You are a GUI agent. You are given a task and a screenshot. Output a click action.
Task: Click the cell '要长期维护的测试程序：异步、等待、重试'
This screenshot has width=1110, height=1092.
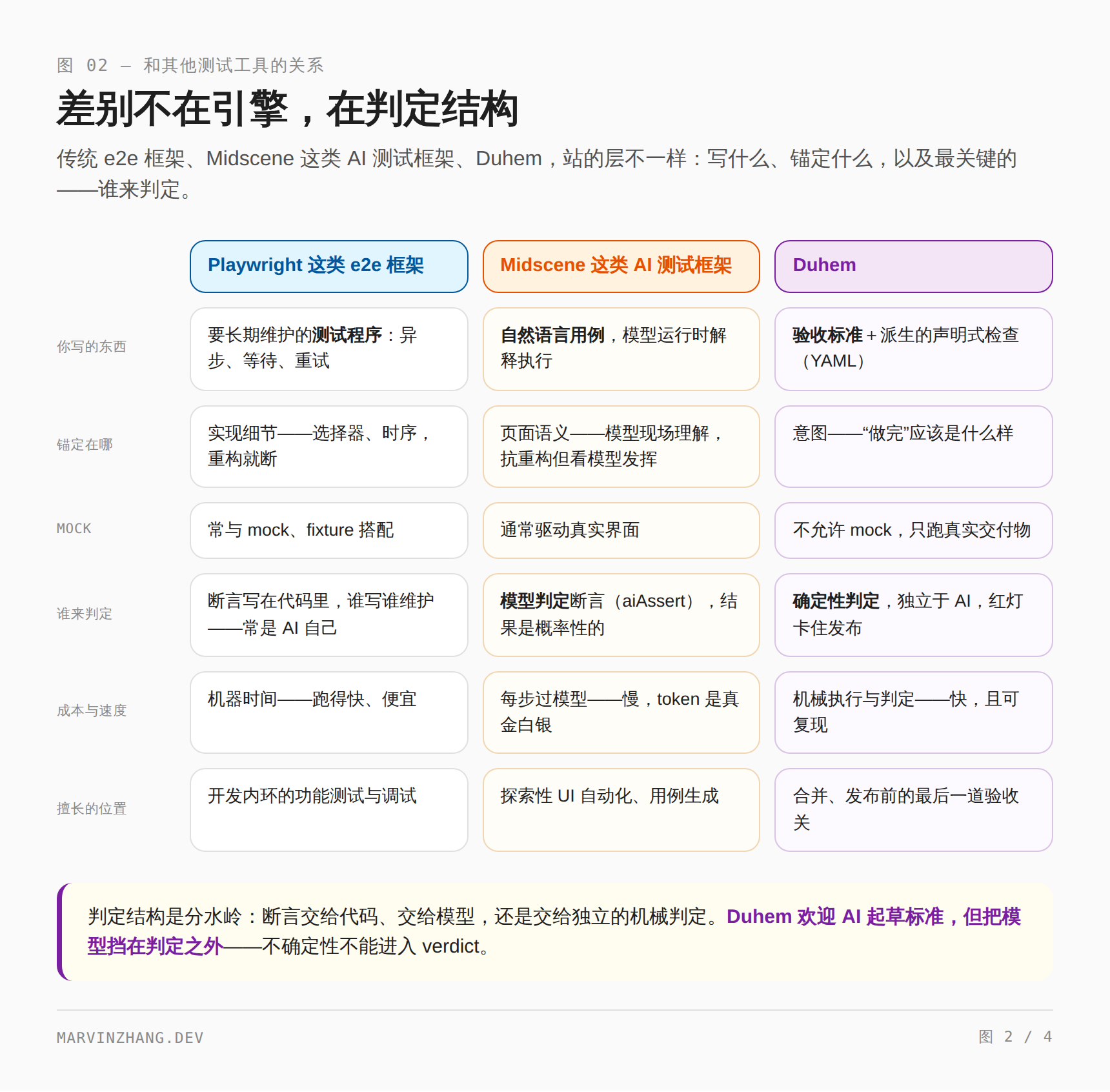[329, 349]
